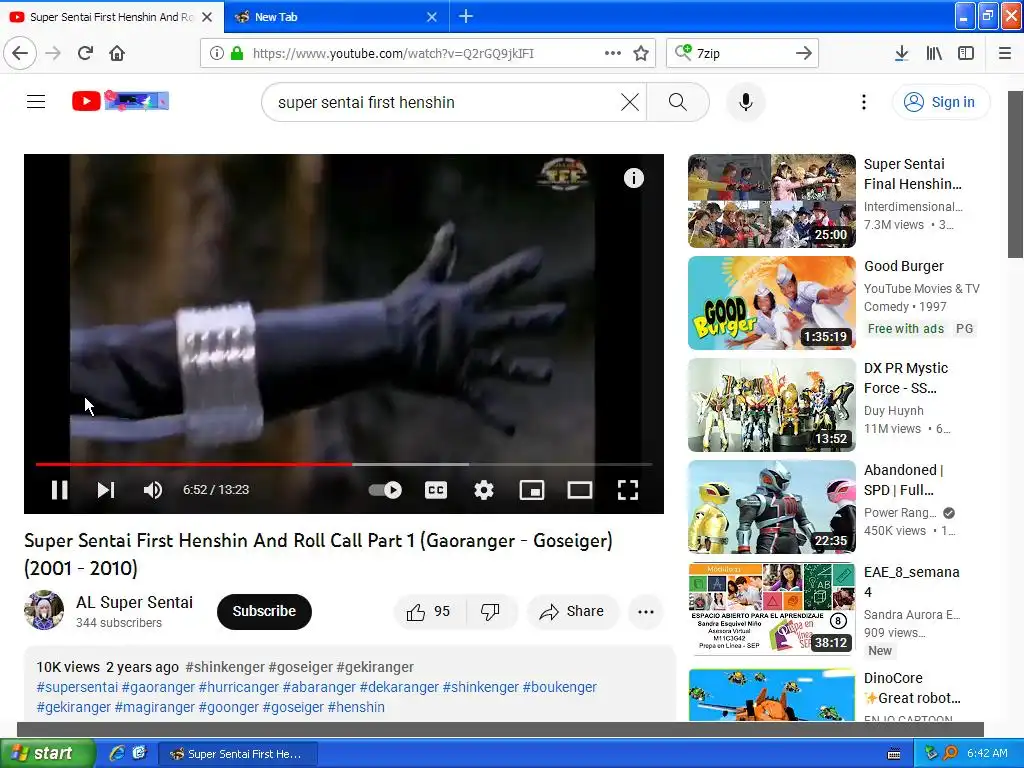Go to browser home page icon

[x=117, y=53]
